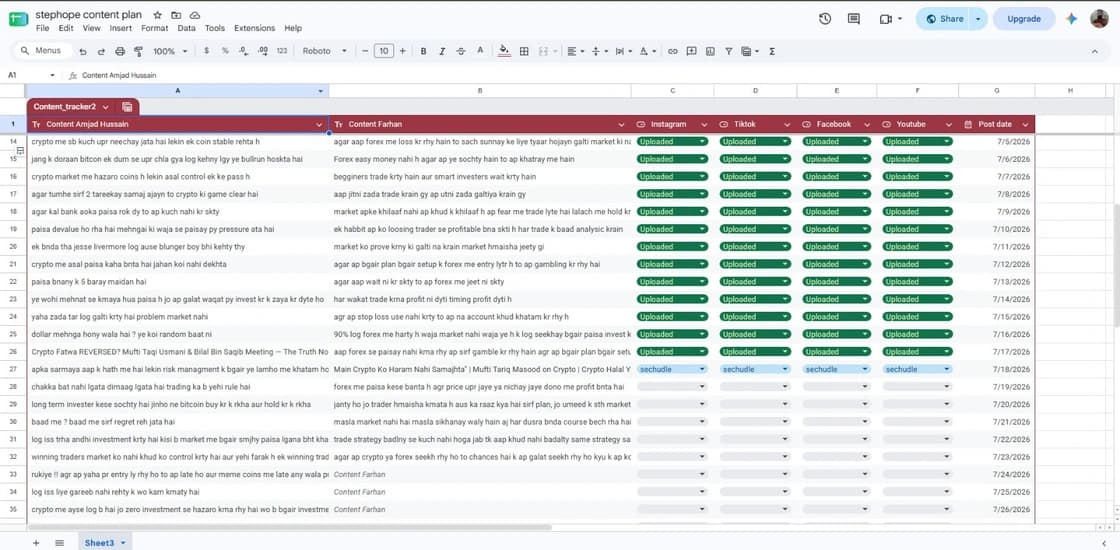Open the text wrapping dropdown

click(623, 51)
